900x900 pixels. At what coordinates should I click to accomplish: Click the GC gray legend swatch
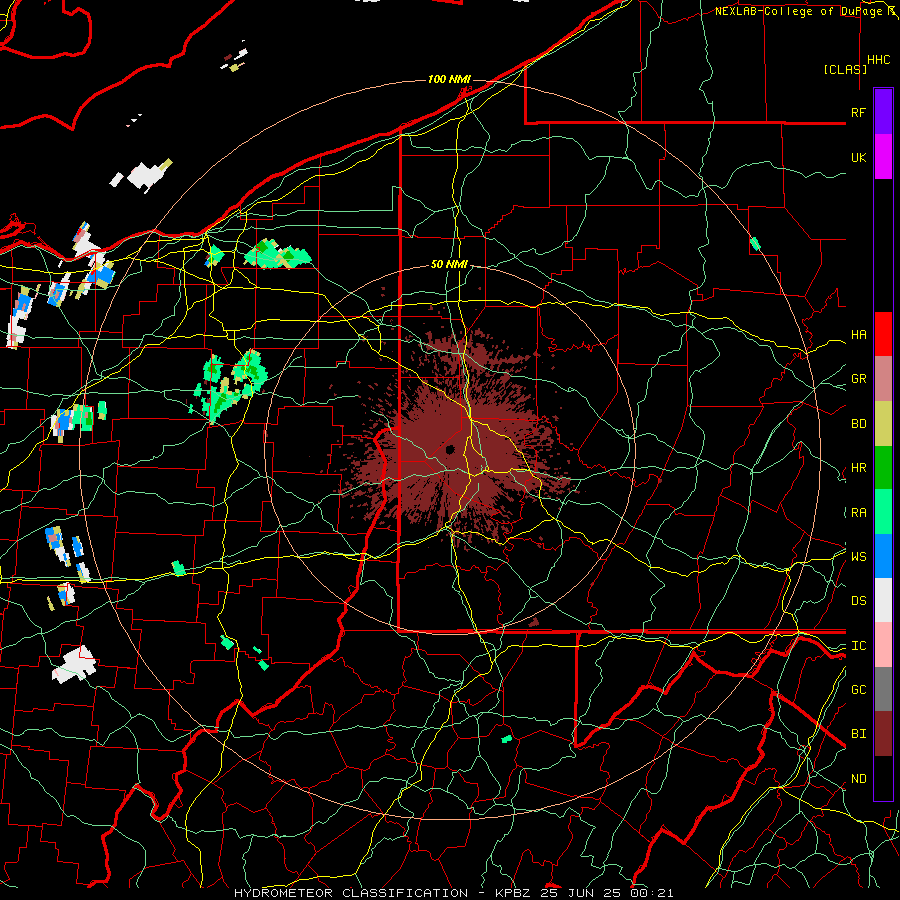883,689
